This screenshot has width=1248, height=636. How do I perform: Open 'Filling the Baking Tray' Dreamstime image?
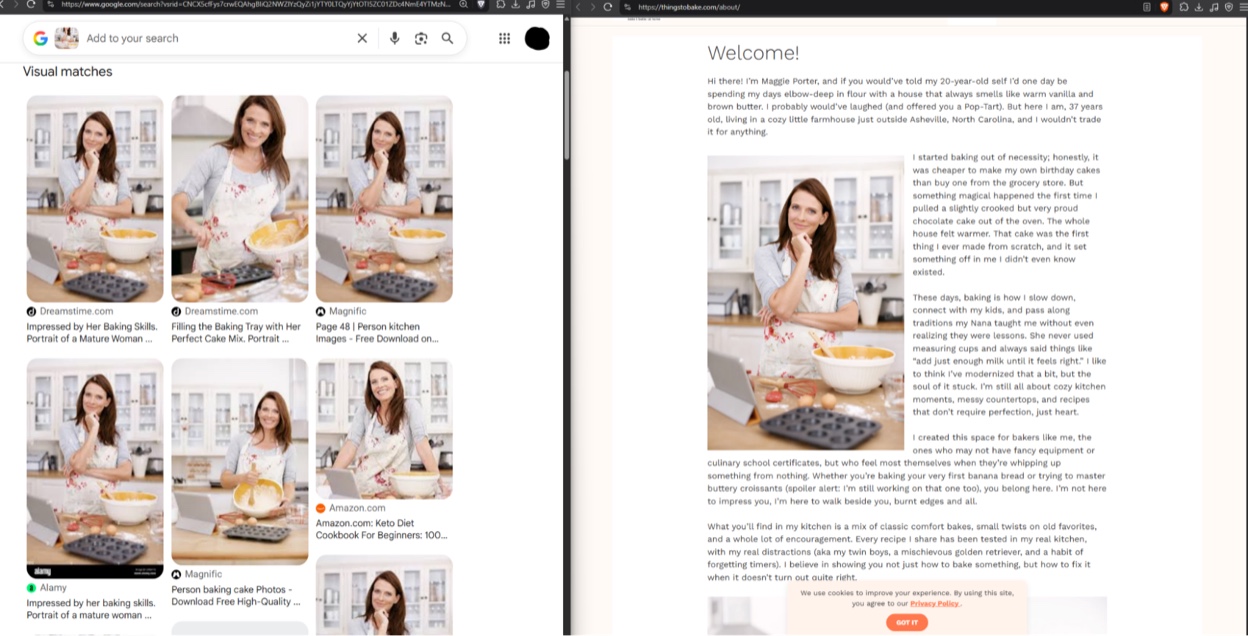pos(240,199)
